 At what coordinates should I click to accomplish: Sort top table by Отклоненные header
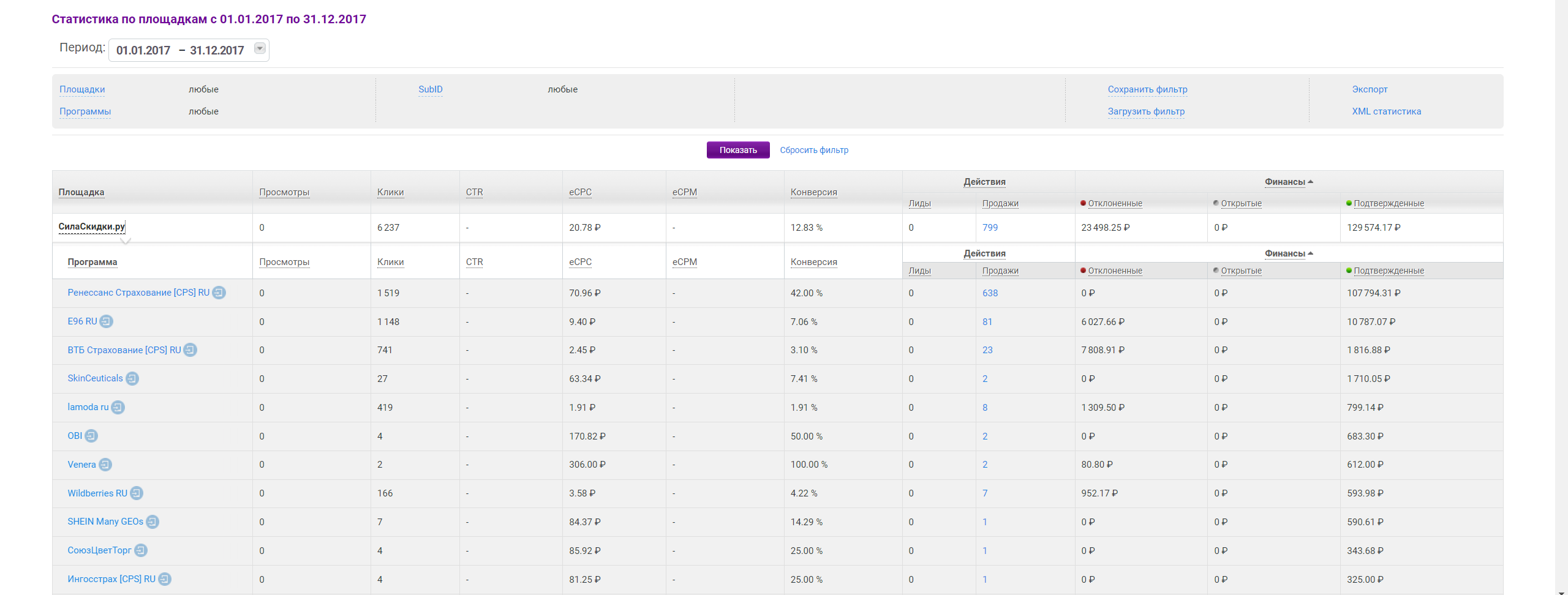pos(1115,203)
